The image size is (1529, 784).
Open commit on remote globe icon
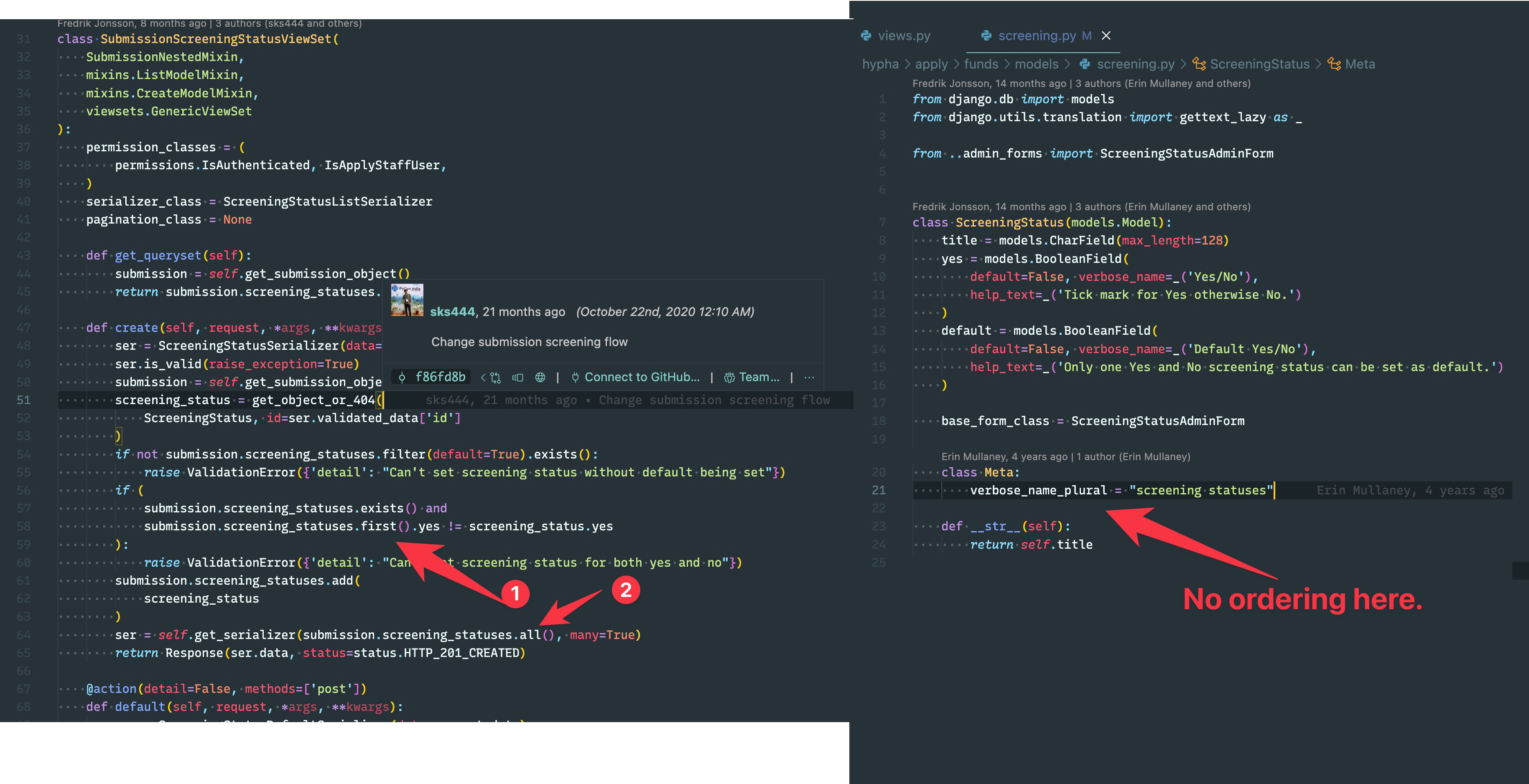540,377
